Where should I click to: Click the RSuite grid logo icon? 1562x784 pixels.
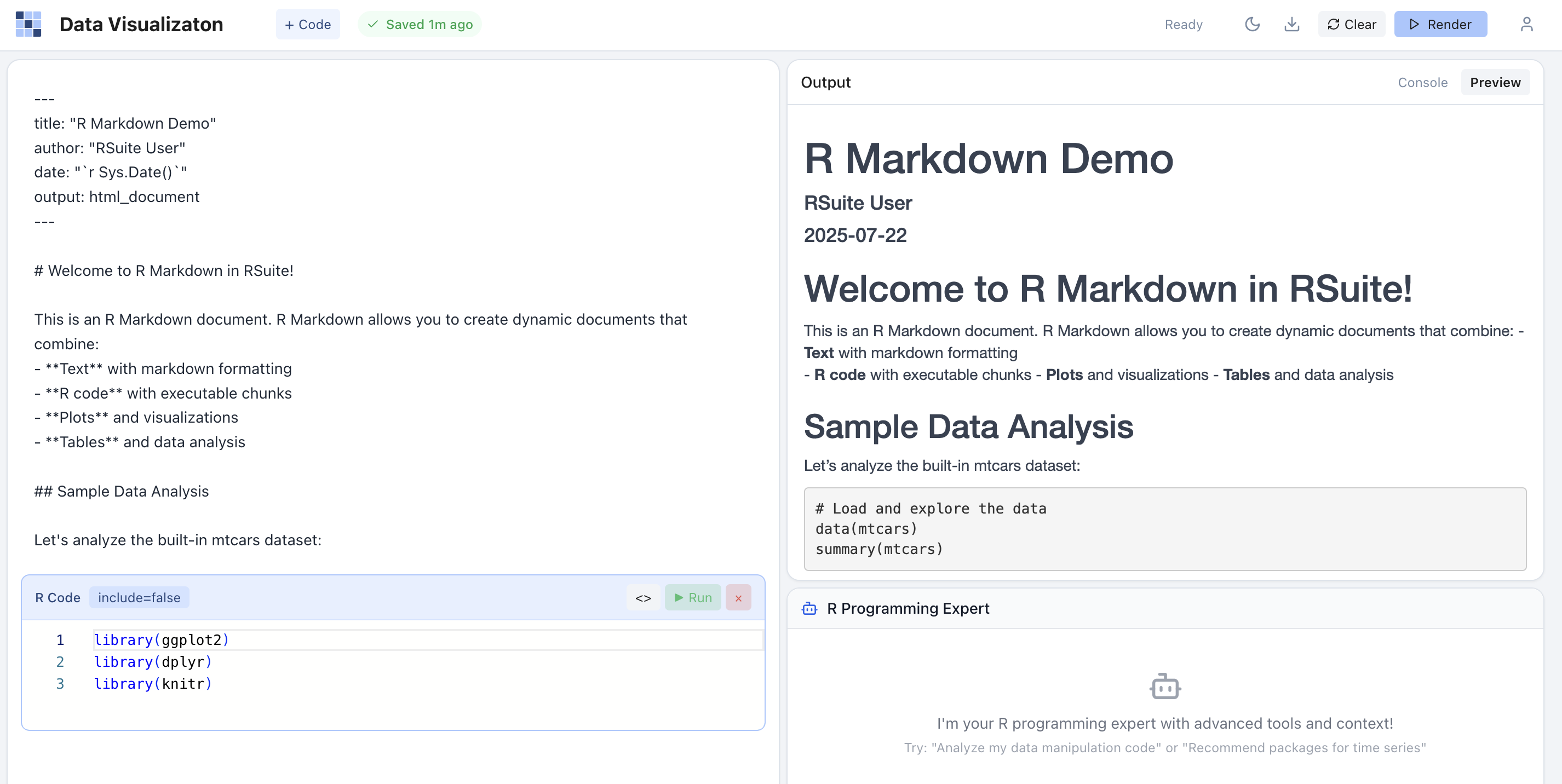[x=28, y=24]
